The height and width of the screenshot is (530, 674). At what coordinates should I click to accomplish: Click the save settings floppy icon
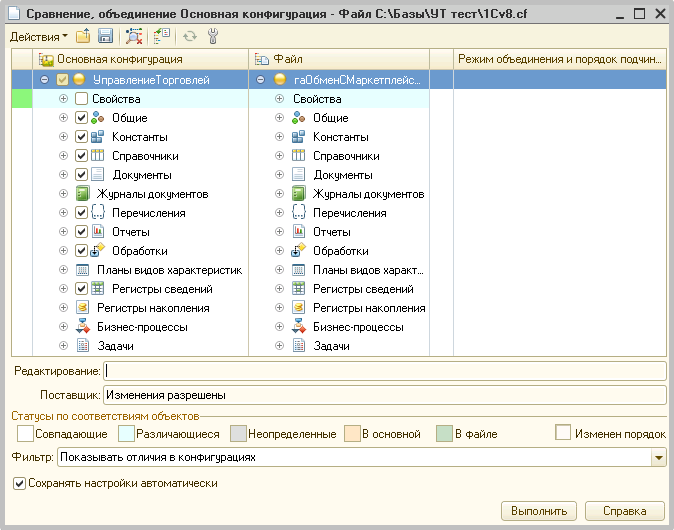pos(105,36)
